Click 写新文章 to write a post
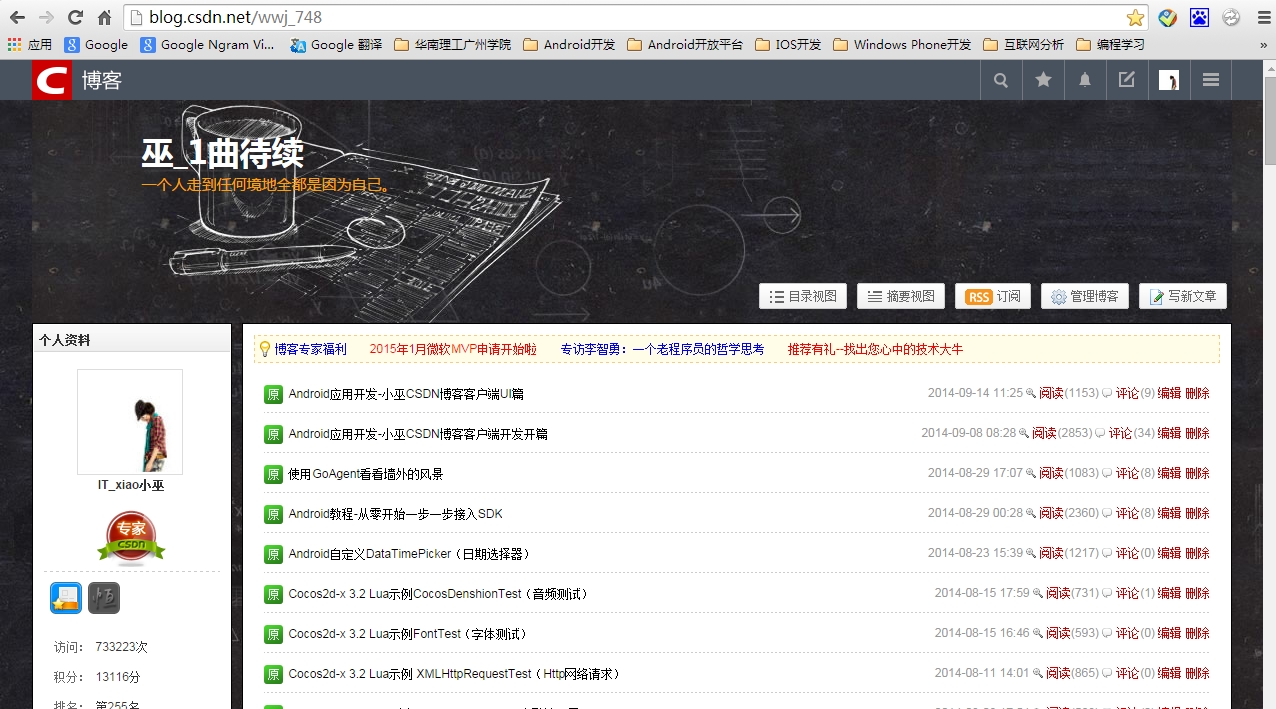The width and height of the screenshot is (1276, 709). (1183, 296)
